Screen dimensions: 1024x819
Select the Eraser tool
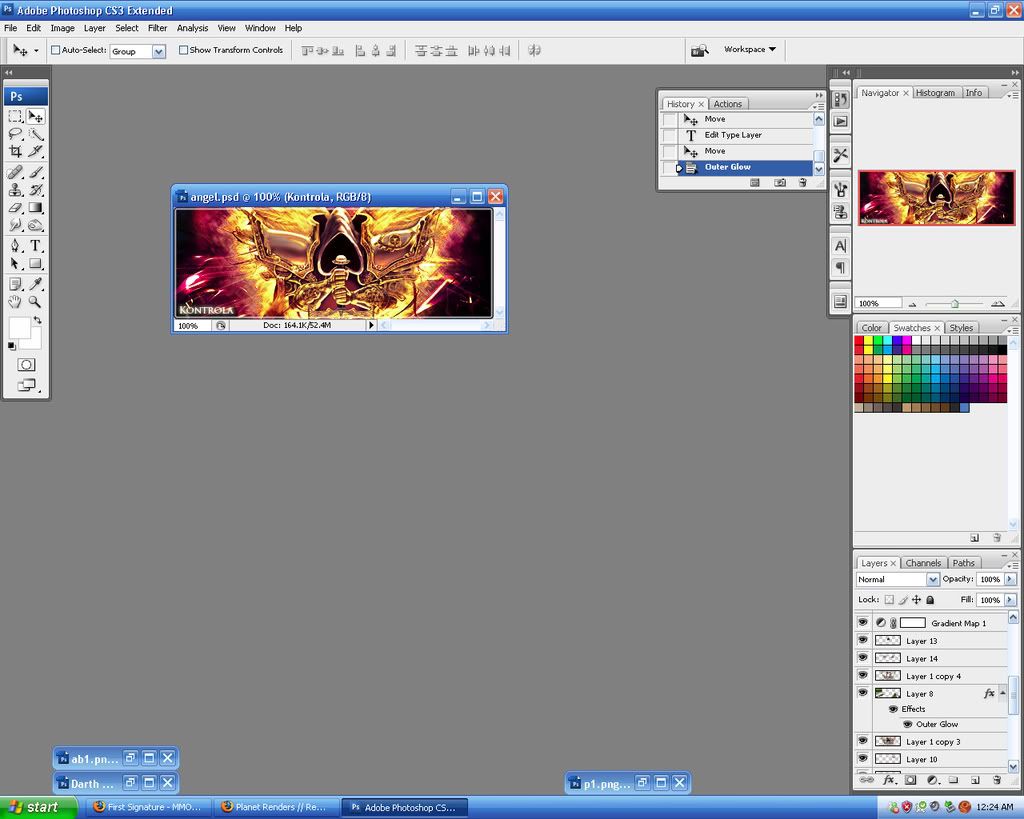[x=15, y=208]
